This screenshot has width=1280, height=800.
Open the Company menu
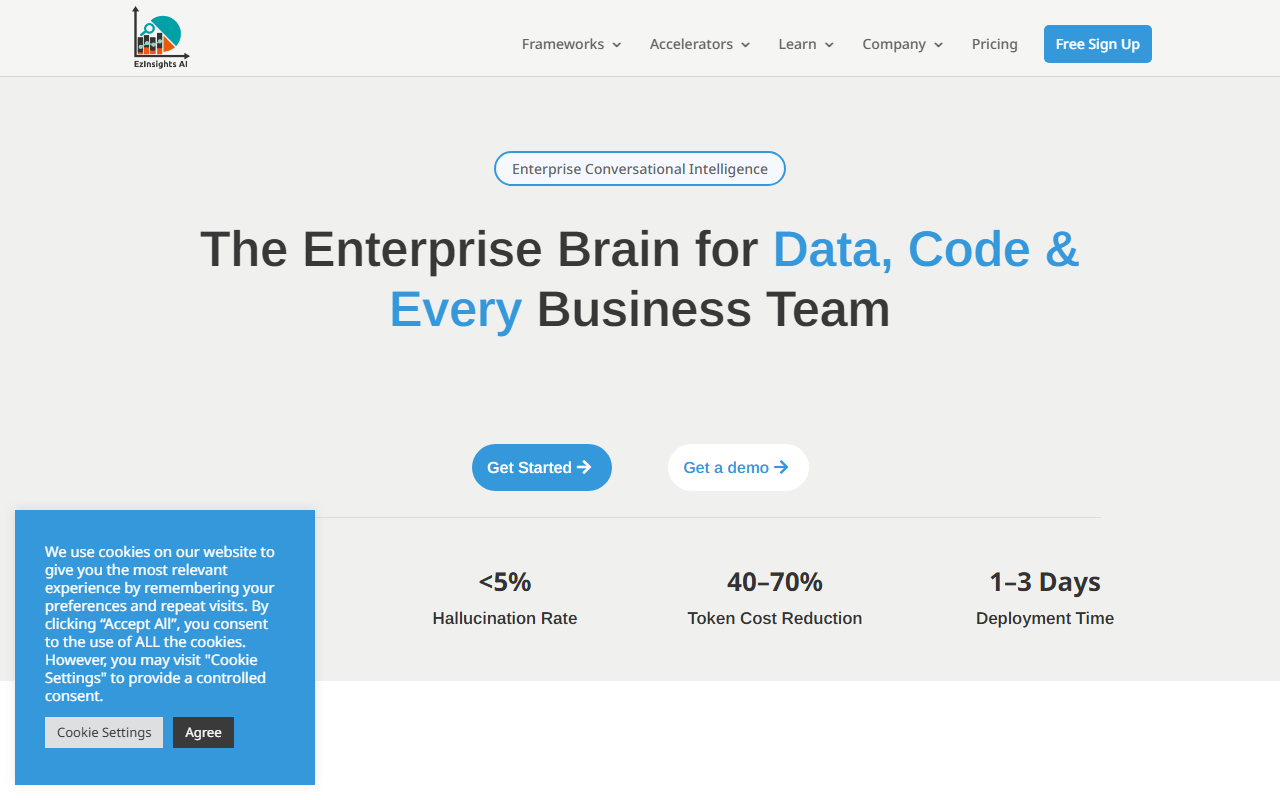click(894, 44)
